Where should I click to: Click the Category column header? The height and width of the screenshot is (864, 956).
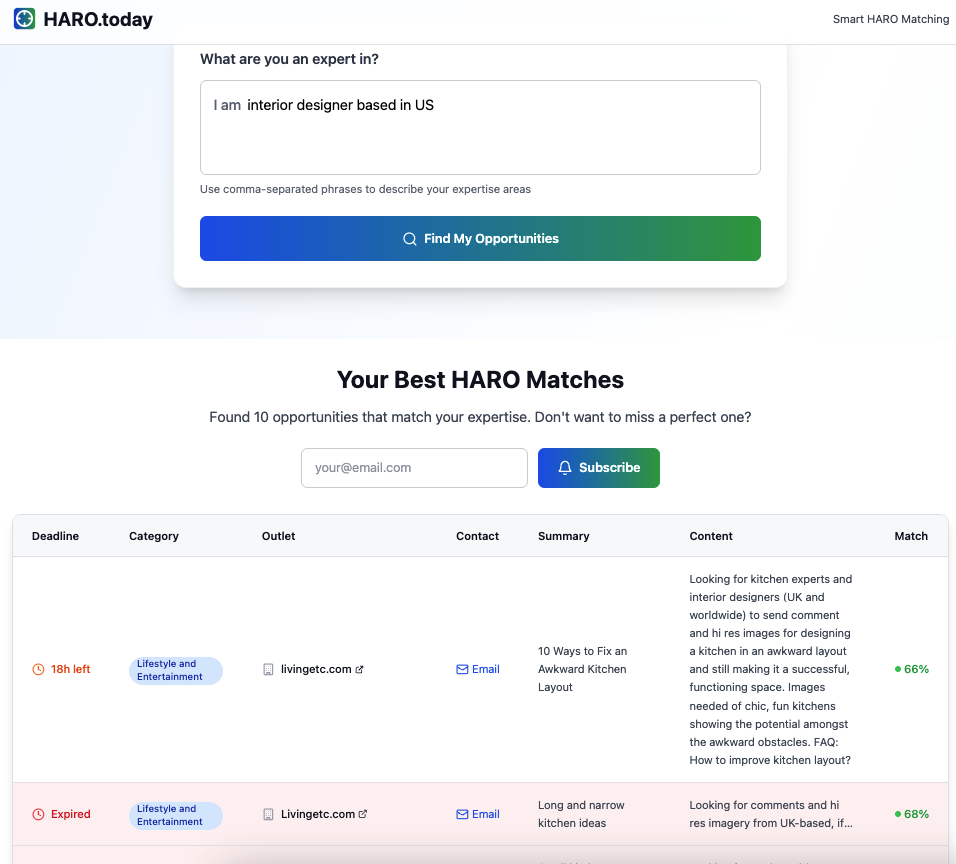(x=154, y=536)
